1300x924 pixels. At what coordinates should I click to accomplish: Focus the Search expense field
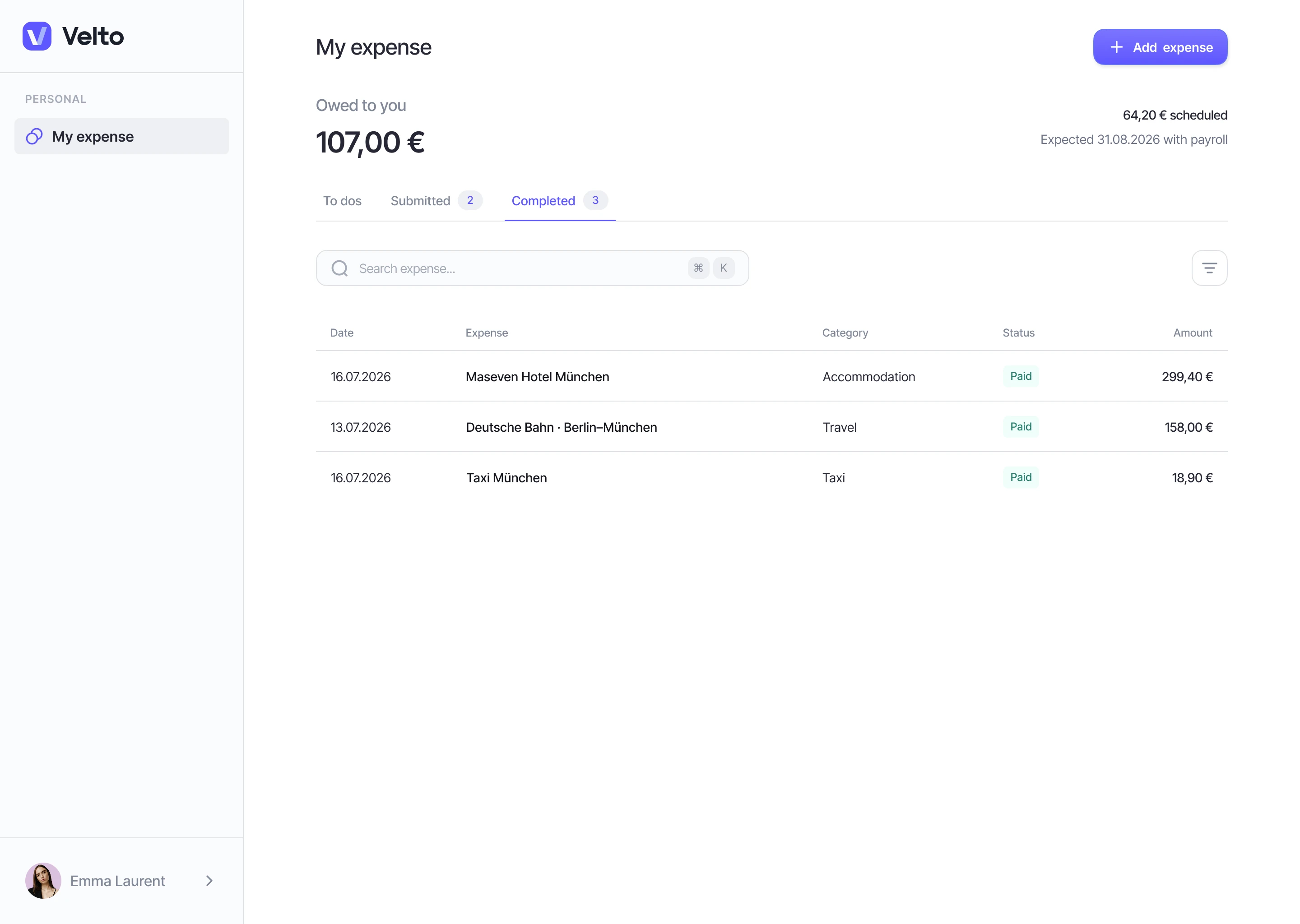[532, 268]
